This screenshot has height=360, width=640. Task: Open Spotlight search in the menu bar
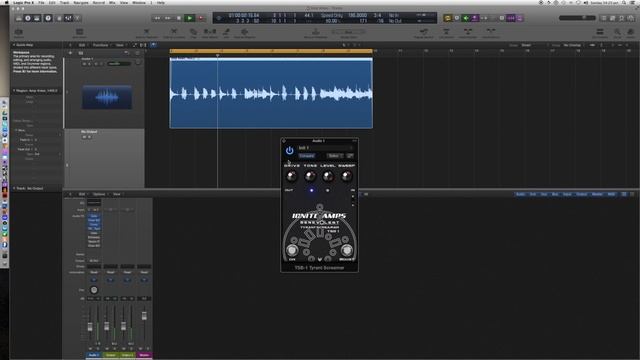coord(624,2)
